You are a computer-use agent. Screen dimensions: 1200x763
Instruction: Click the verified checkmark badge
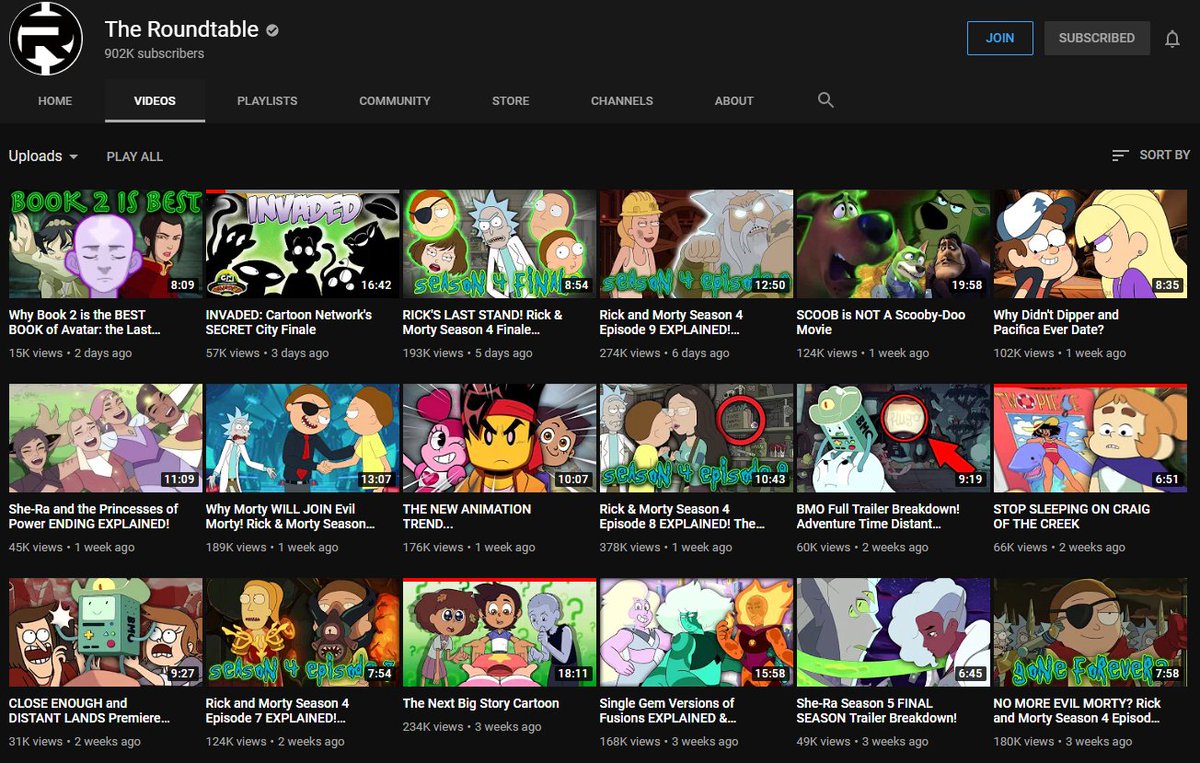coord(272,31)
